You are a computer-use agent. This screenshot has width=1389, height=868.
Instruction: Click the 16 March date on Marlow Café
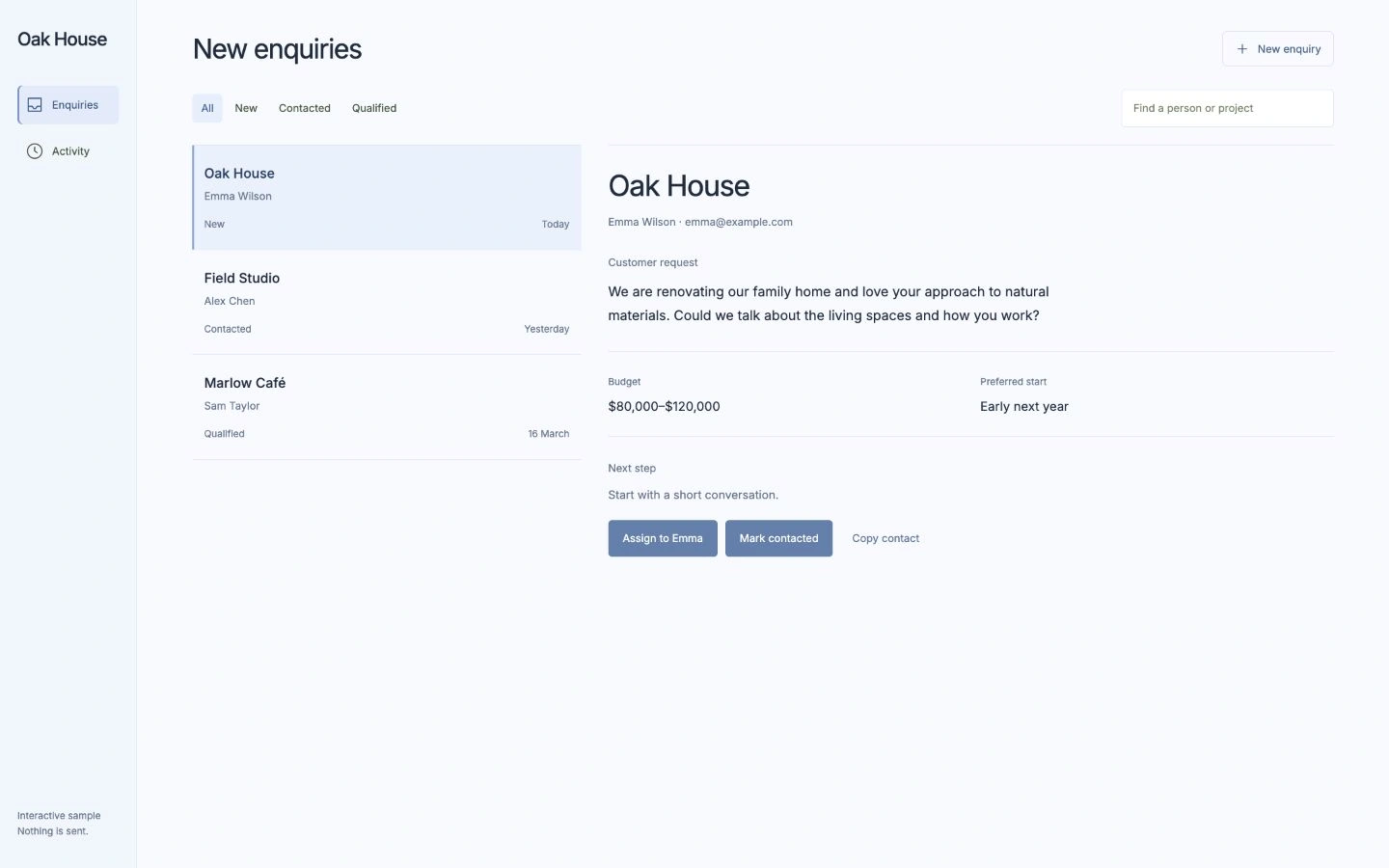coord(549,434)
